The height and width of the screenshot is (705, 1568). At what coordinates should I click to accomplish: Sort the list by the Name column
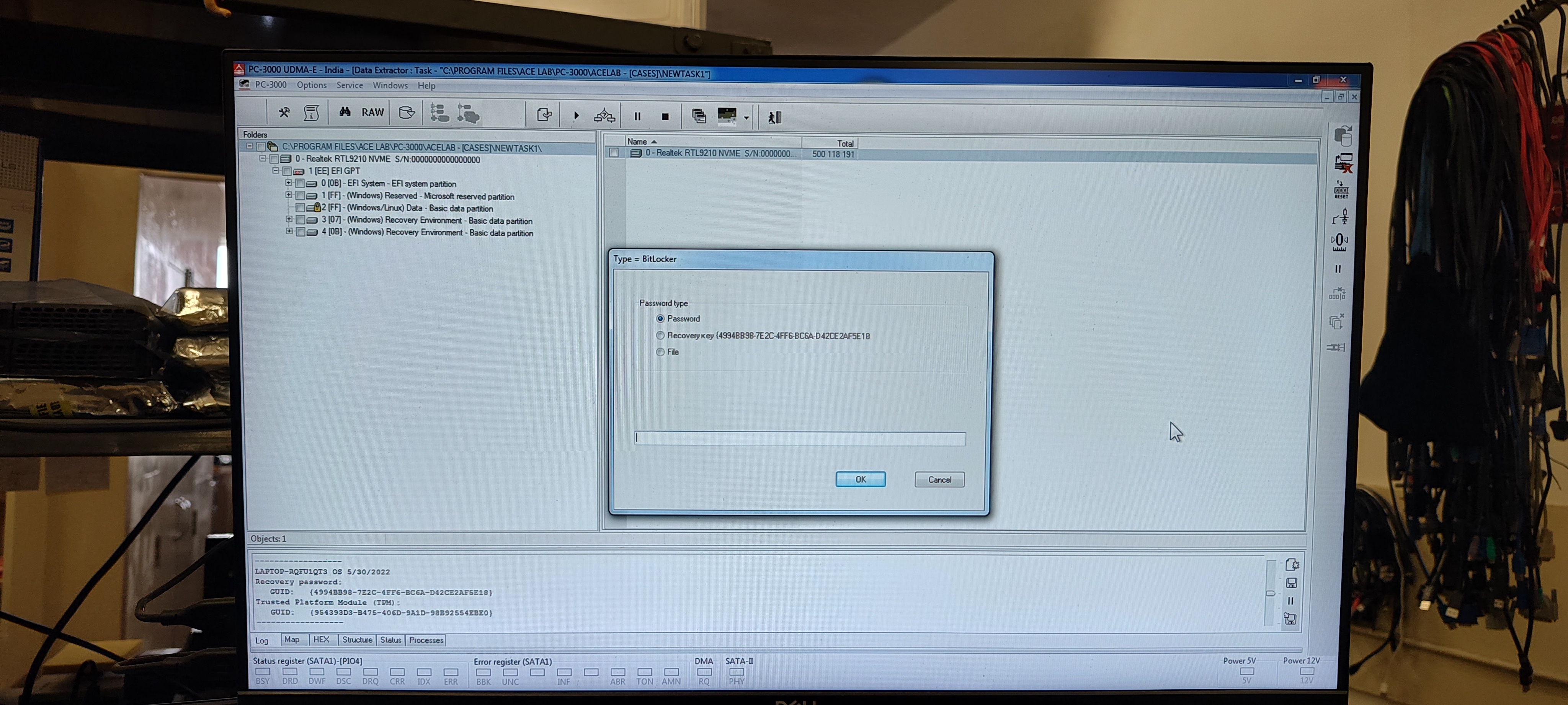pos(713,141)
